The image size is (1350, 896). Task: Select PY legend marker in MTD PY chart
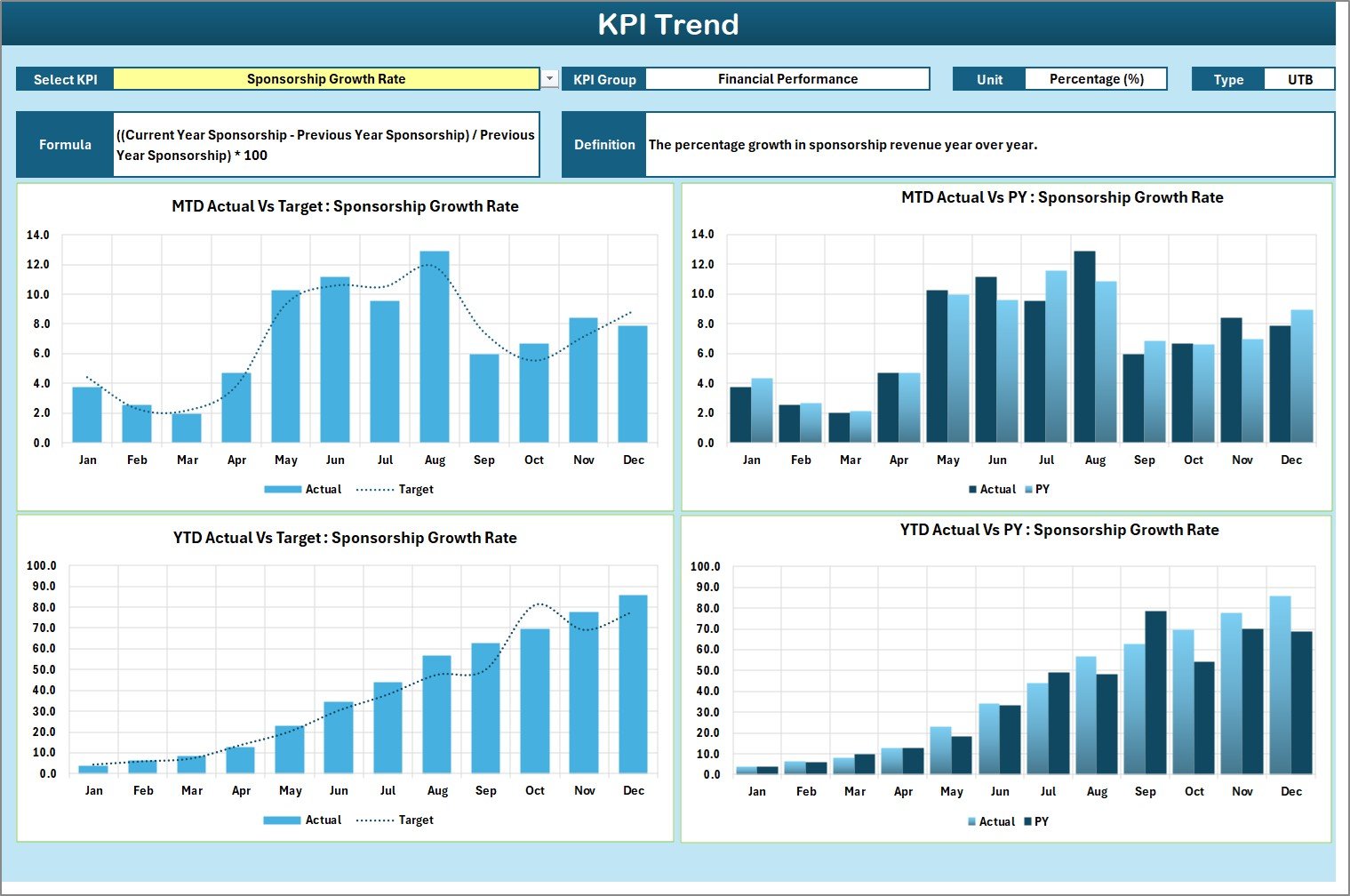(1029, 490)
